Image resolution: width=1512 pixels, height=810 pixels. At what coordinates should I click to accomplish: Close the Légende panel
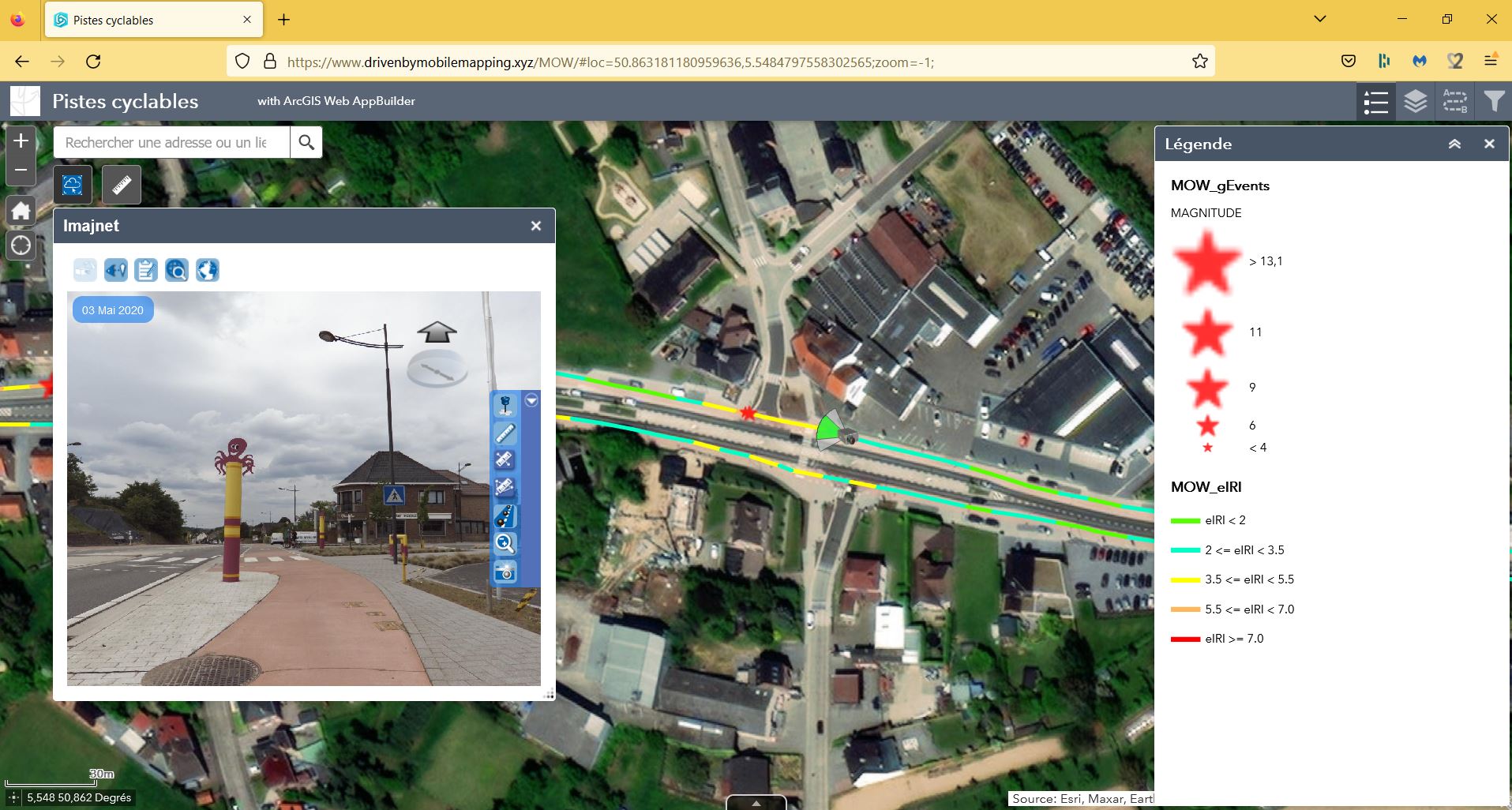coord(1489,144)
